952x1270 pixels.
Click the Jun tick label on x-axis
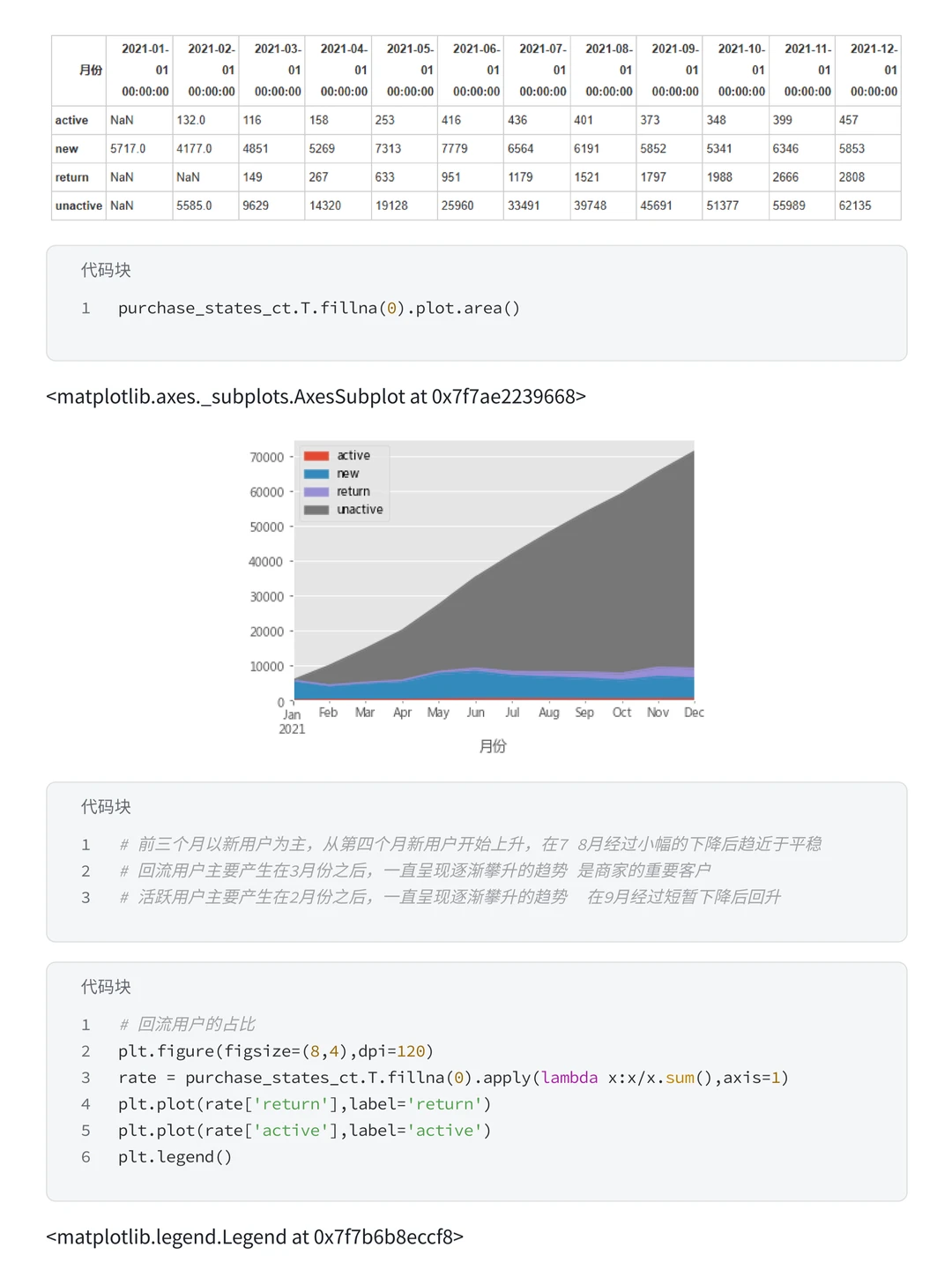[x=475, y=713]
